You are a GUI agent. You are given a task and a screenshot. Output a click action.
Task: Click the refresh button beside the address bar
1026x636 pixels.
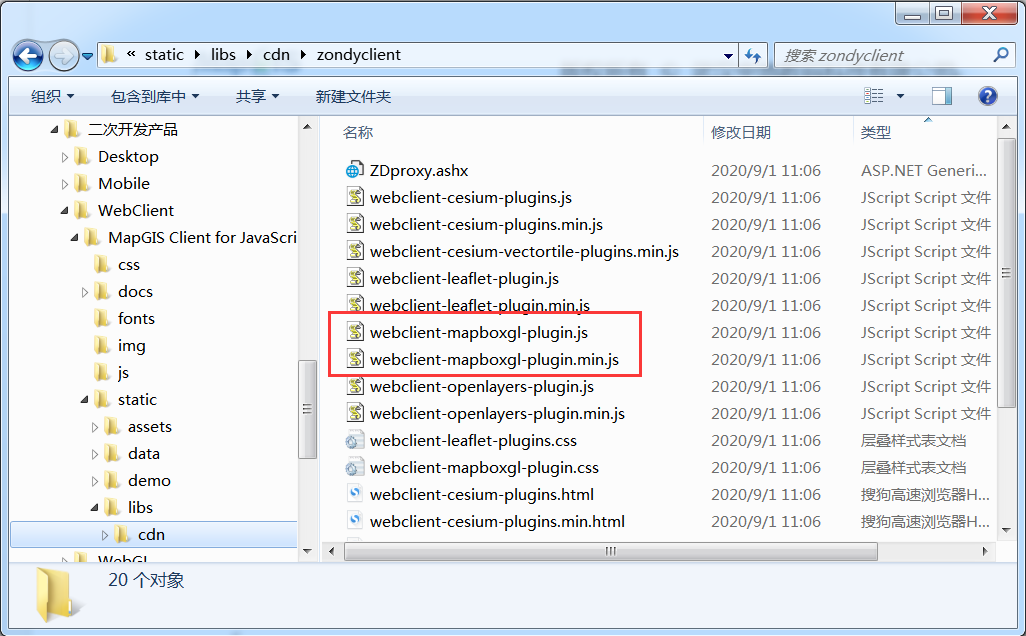753,56
